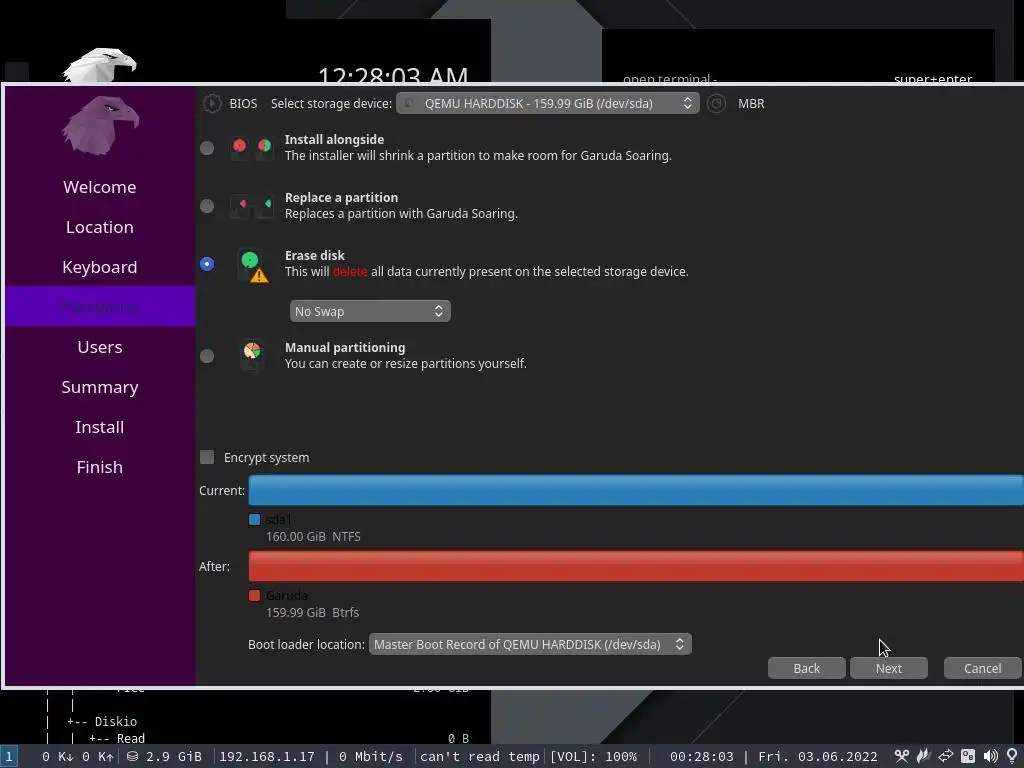Go to the Welcome step
This screenshot has width=1024, height=768.
pos(100,187)
